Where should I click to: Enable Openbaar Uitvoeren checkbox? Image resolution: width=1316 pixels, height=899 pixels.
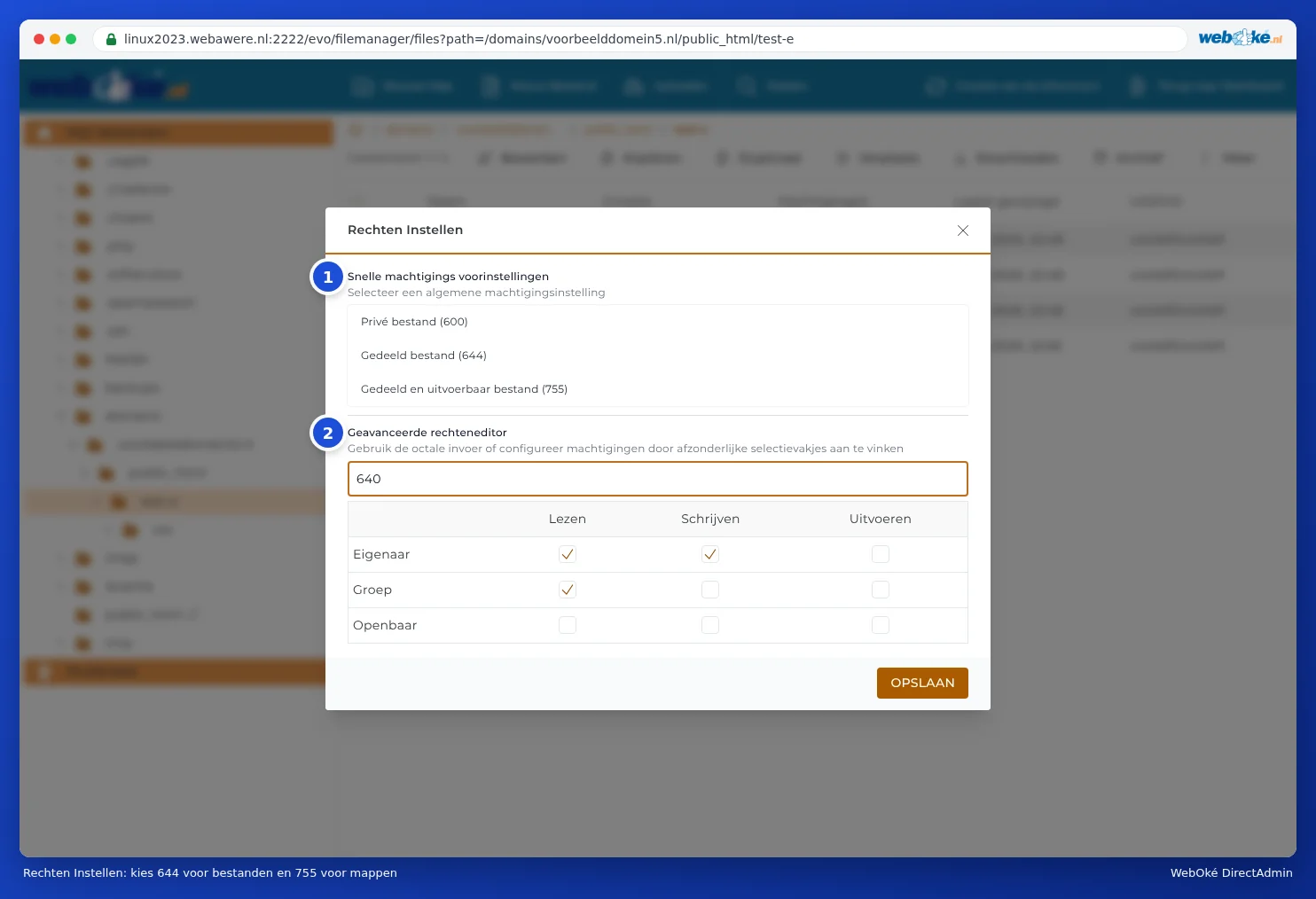[881, 625]
